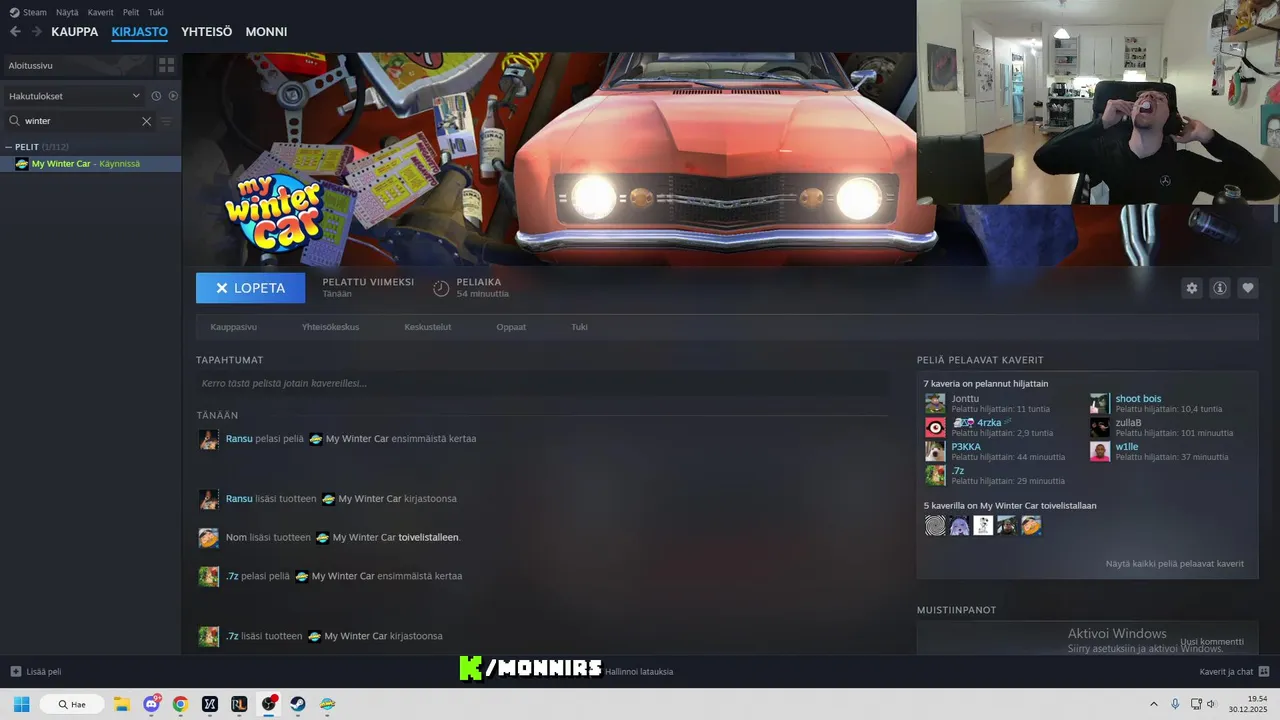Open Kaverit ja chat

click(x=1226, y=672)
